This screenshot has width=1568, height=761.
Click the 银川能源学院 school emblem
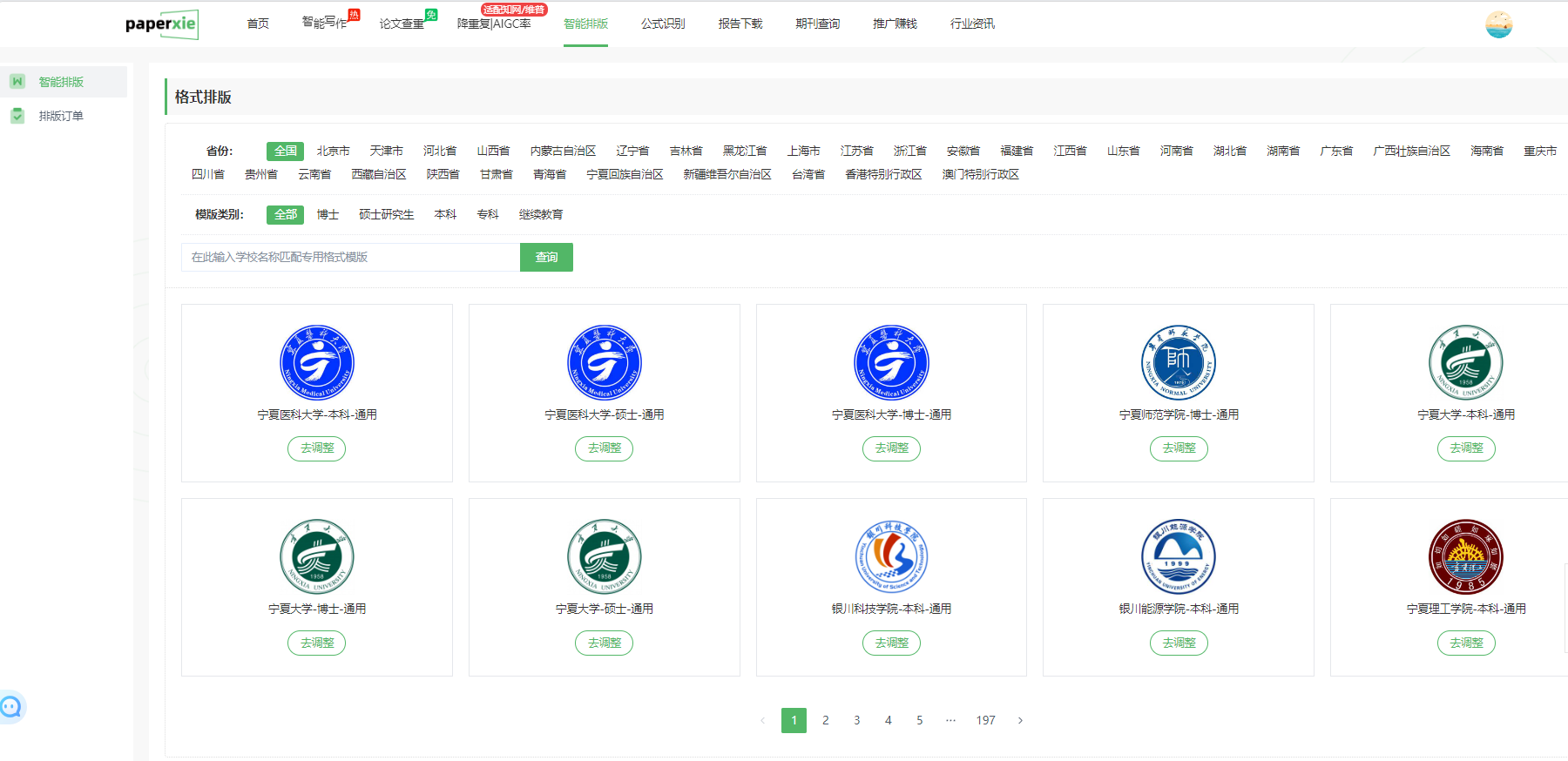pyautogui.click(x=1178, y=557)
